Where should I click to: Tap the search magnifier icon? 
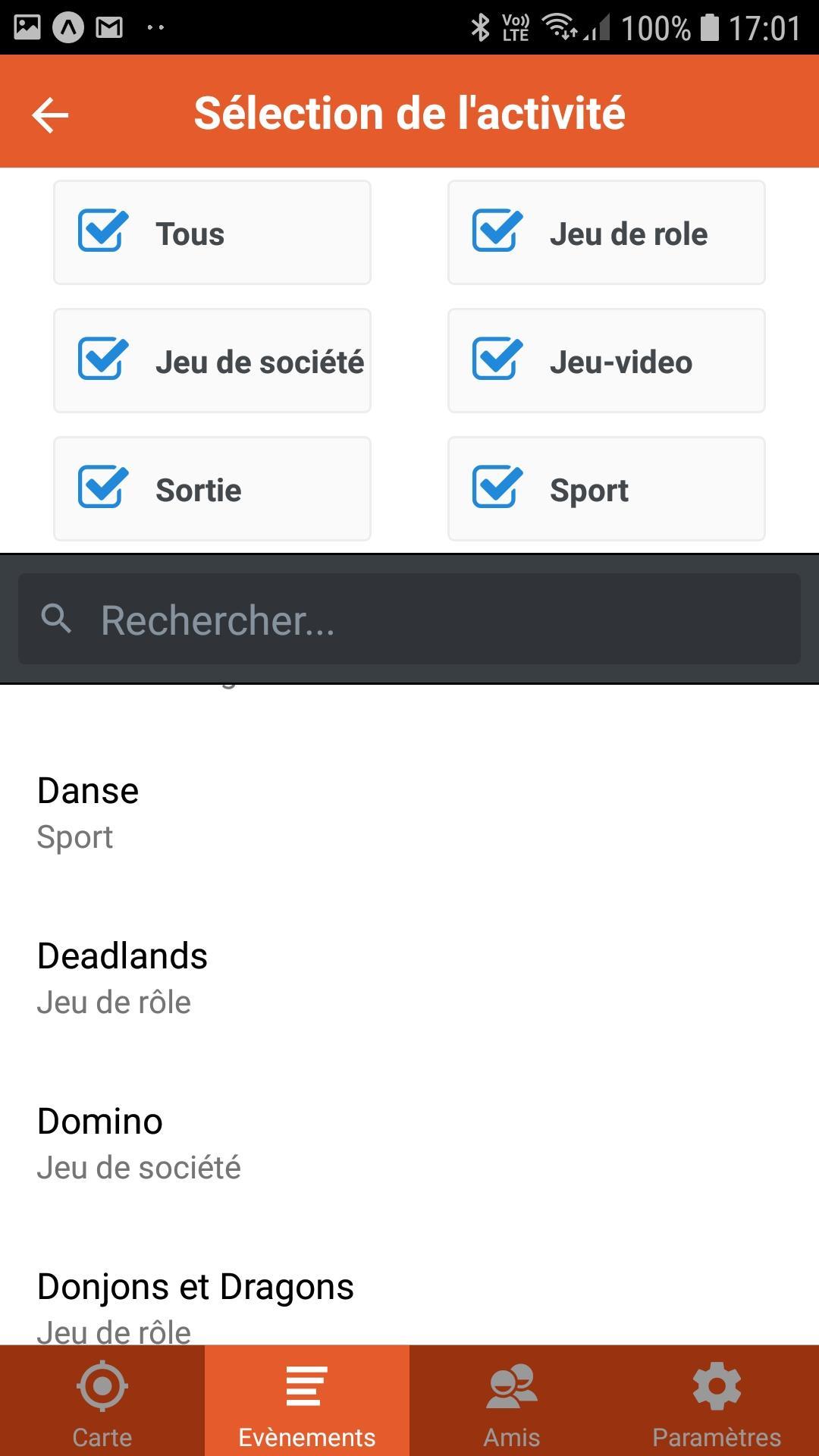pos(56,619)
